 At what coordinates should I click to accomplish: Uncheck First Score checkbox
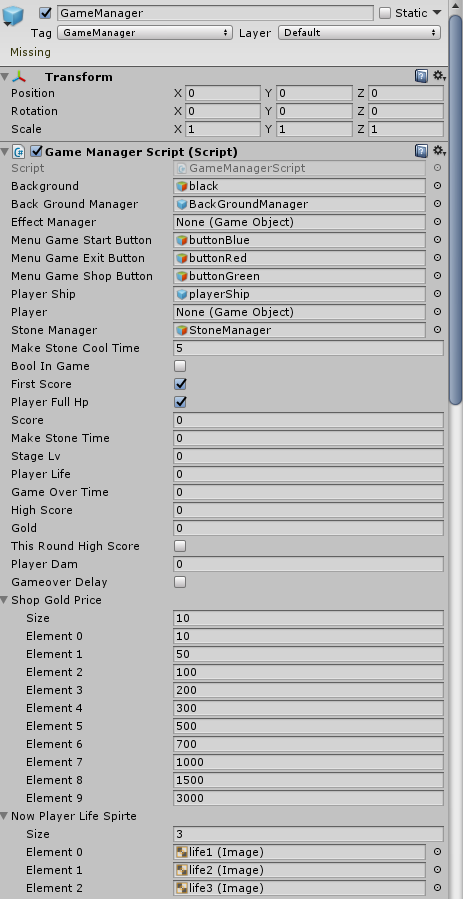click(180, 384)
